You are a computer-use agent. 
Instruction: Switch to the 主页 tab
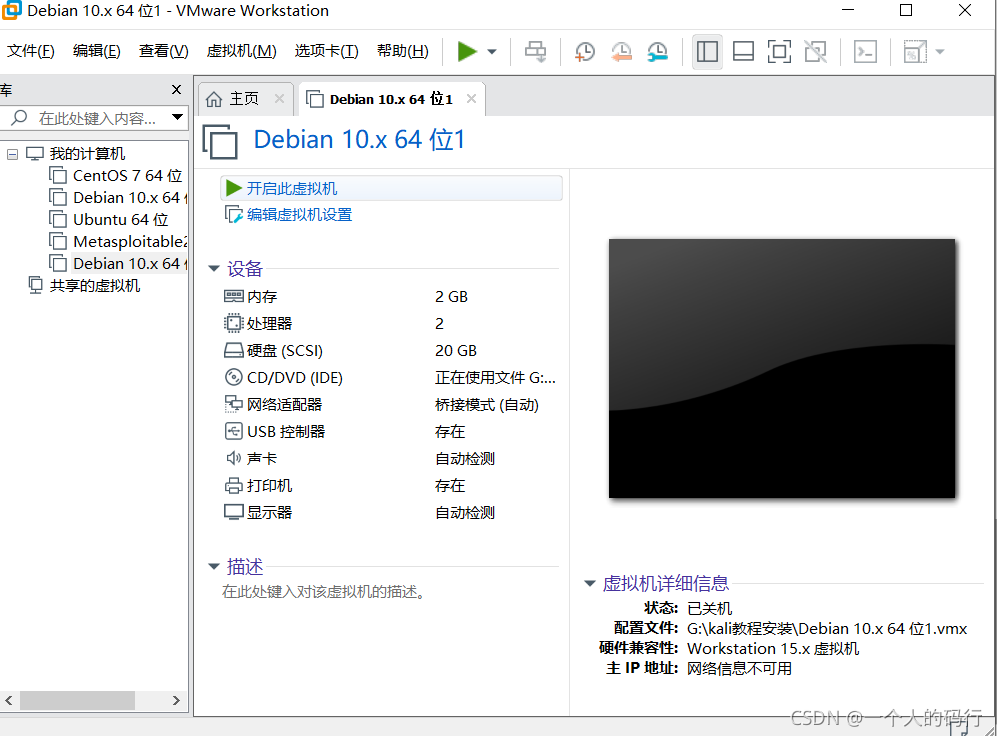pos(244,99)
